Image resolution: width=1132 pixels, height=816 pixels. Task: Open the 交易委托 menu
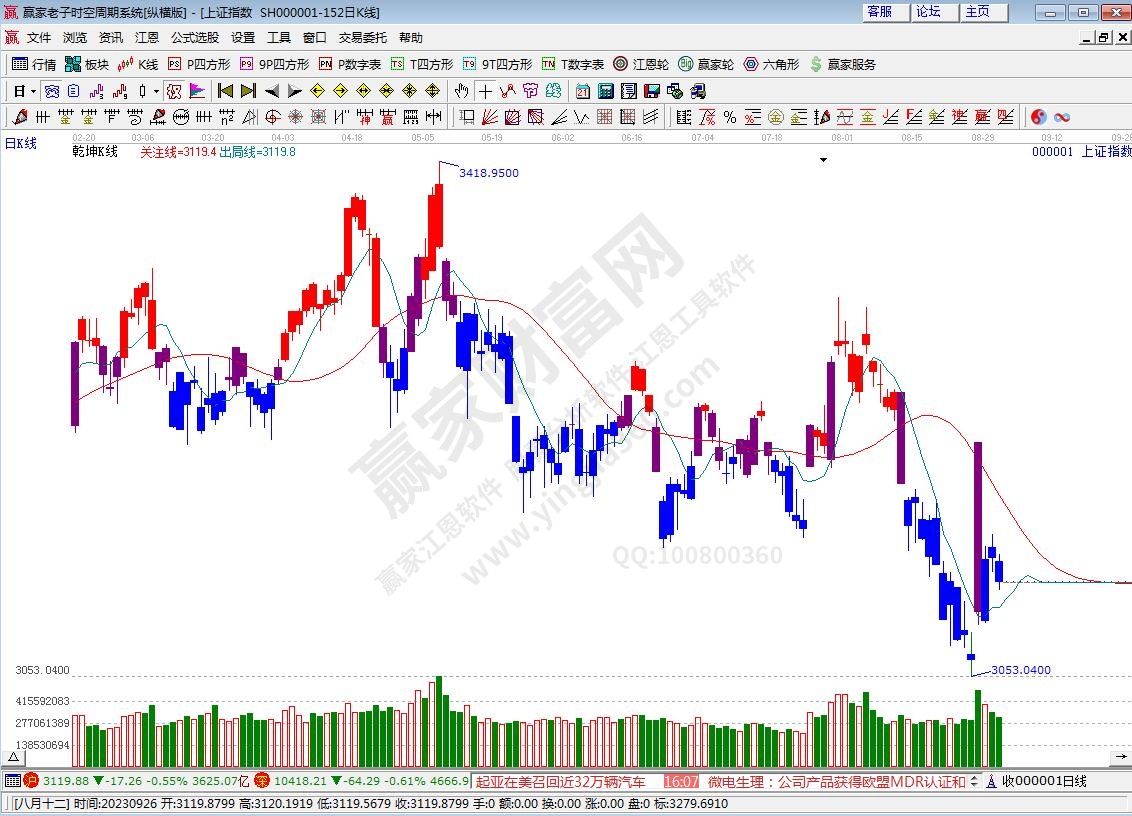(x=362, y=37)
